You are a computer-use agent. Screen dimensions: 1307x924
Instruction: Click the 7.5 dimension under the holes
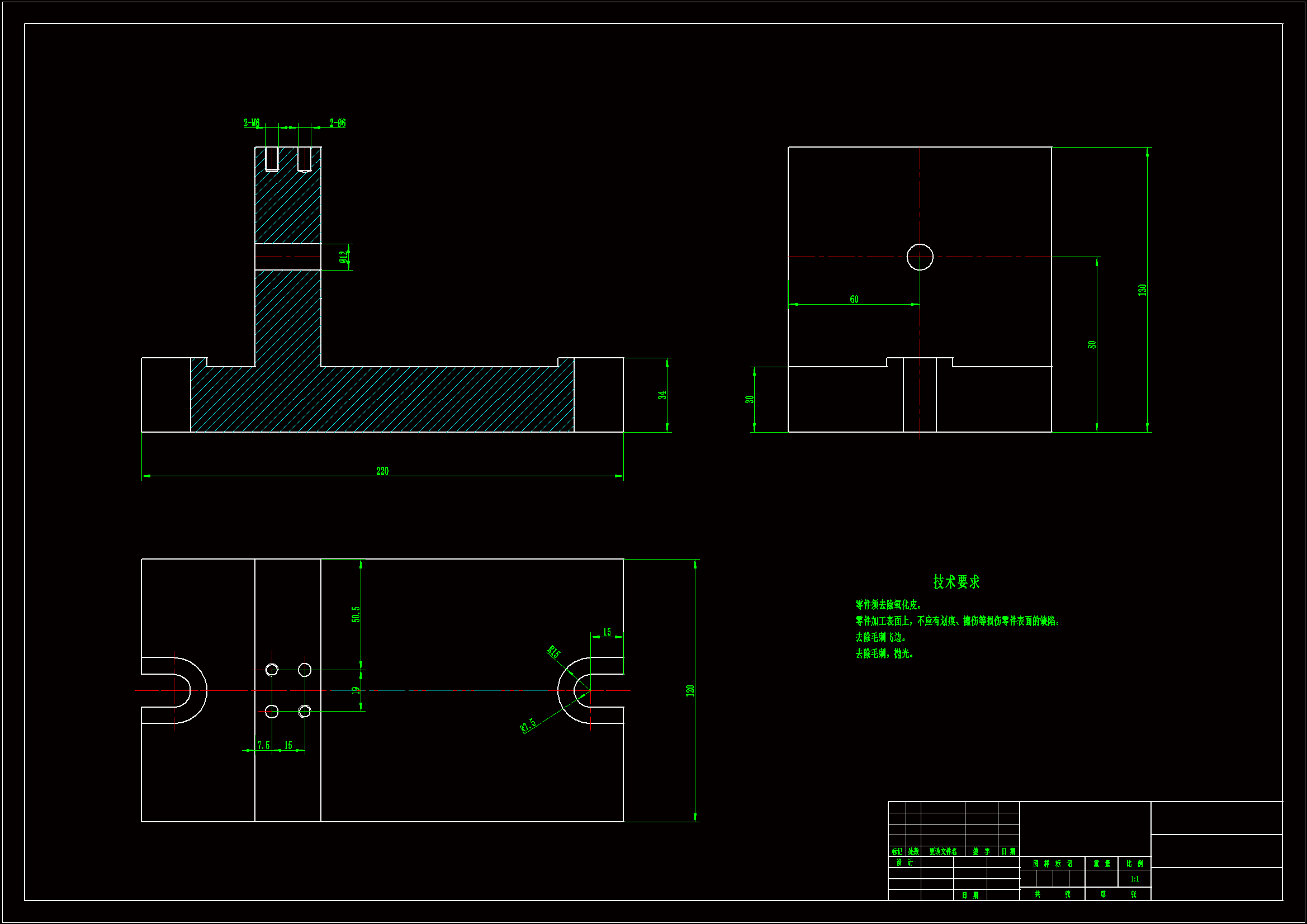(263, 745)
